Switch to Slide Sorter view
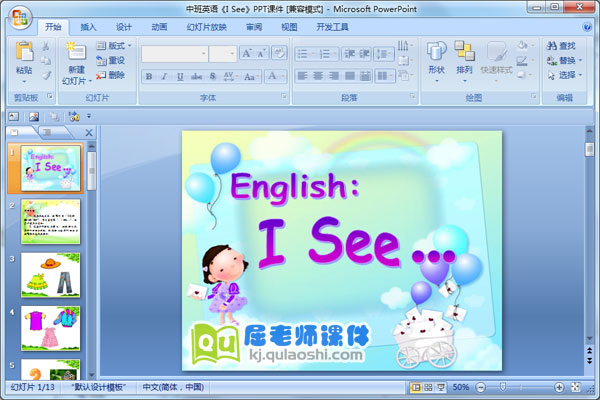This screenshot has height=400, width=600. click(x=428, y=387)
